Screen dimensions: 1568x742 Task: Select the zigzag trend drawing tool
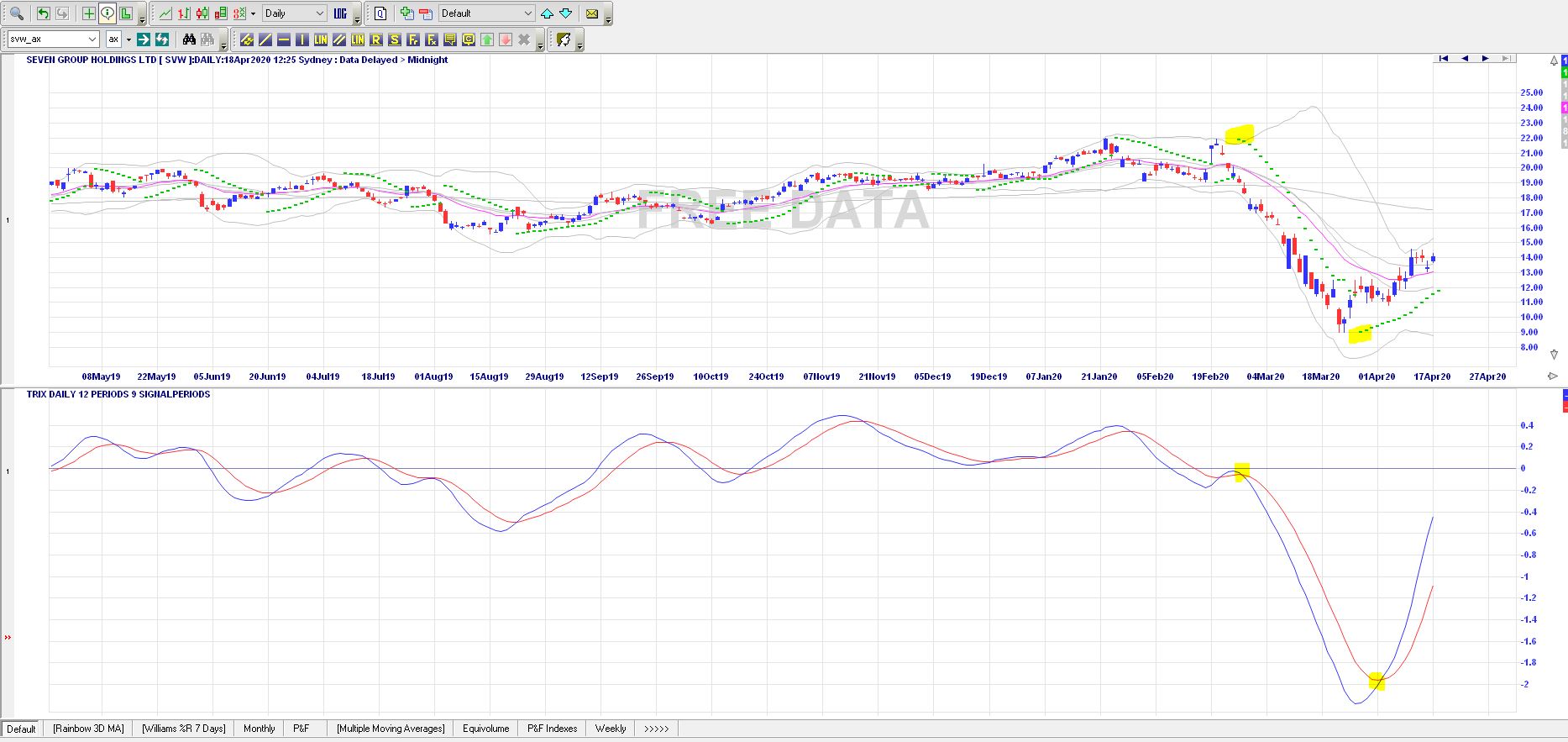(247, 39)
